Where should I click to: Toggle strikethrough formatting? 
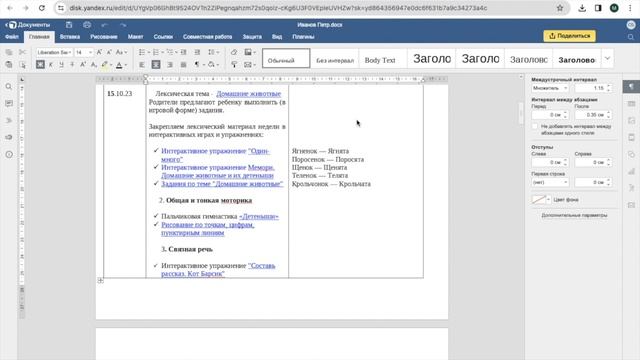click(x=72, y=64)
